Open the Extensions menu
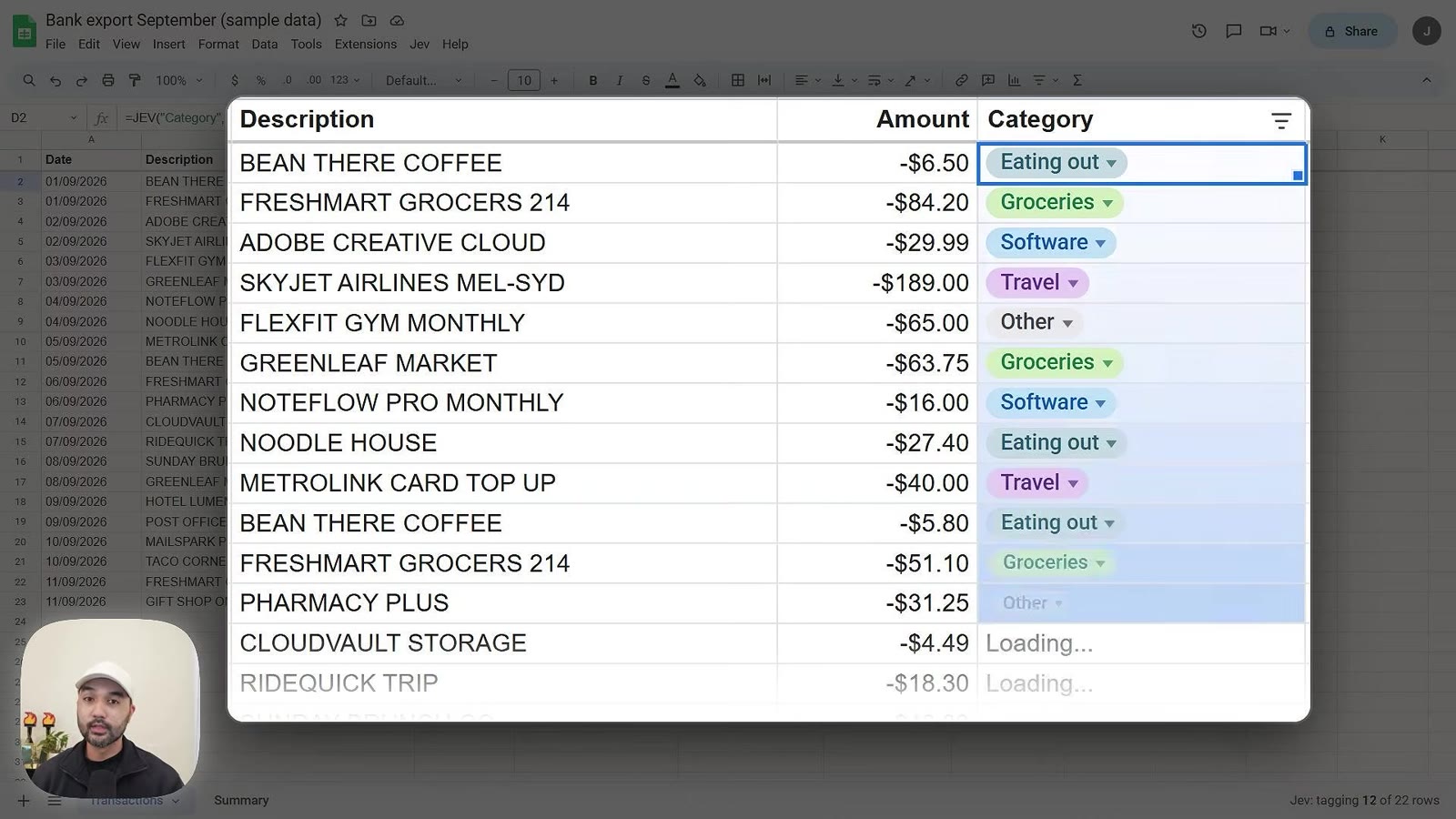Viewport: 1456px width, 819px height. click(366, 44)
